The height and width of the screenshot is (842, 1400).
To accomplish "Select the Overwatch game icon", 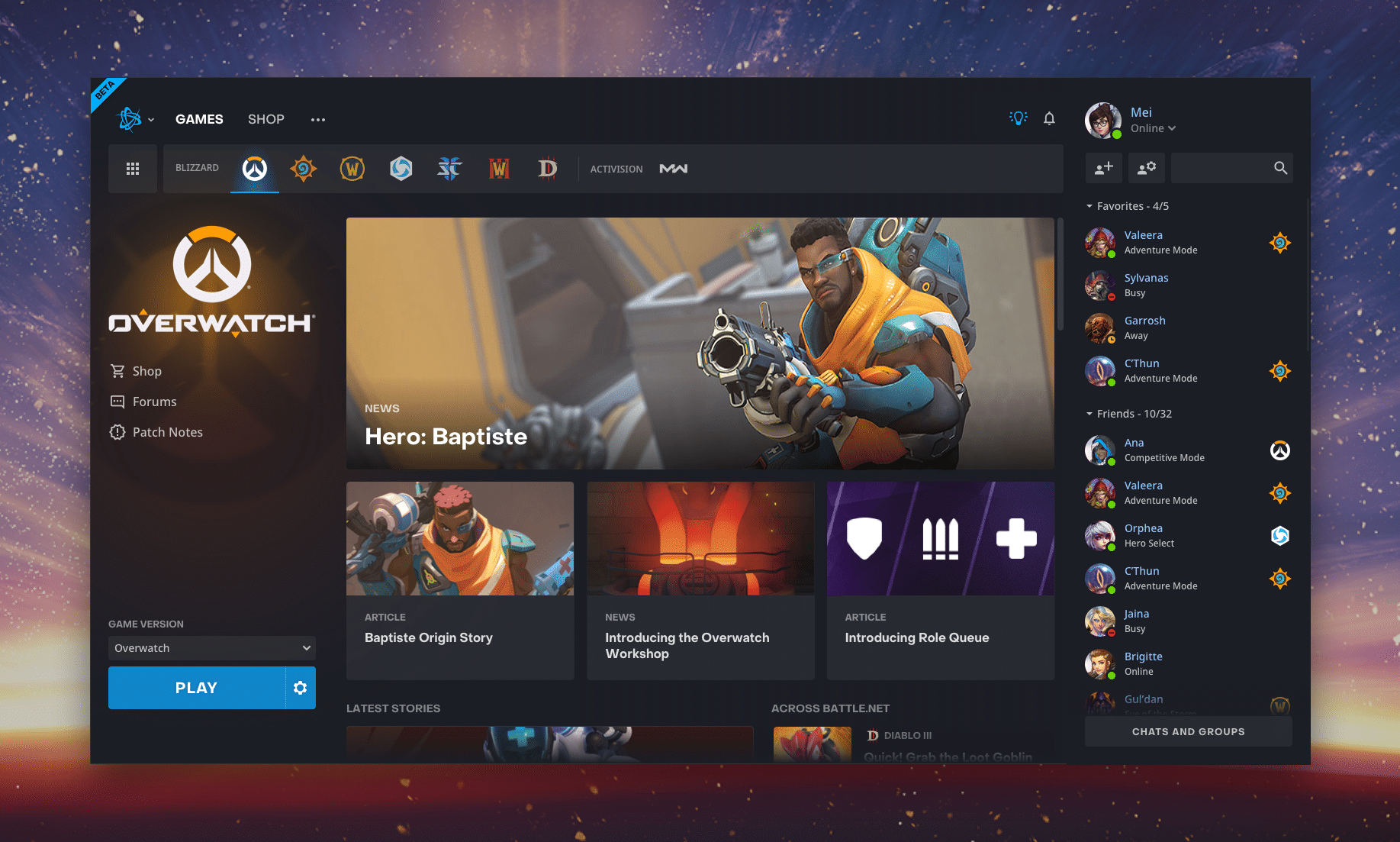I will pyautogui.click(x=255, y=169).
